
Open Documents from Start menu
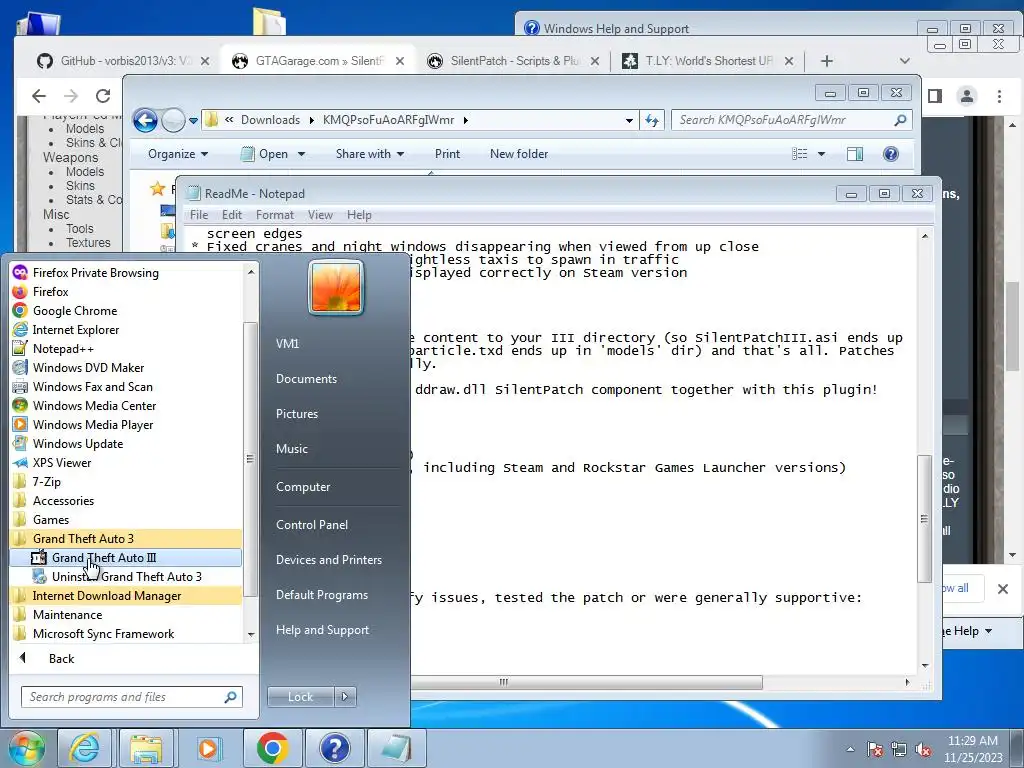coord(306,379)
